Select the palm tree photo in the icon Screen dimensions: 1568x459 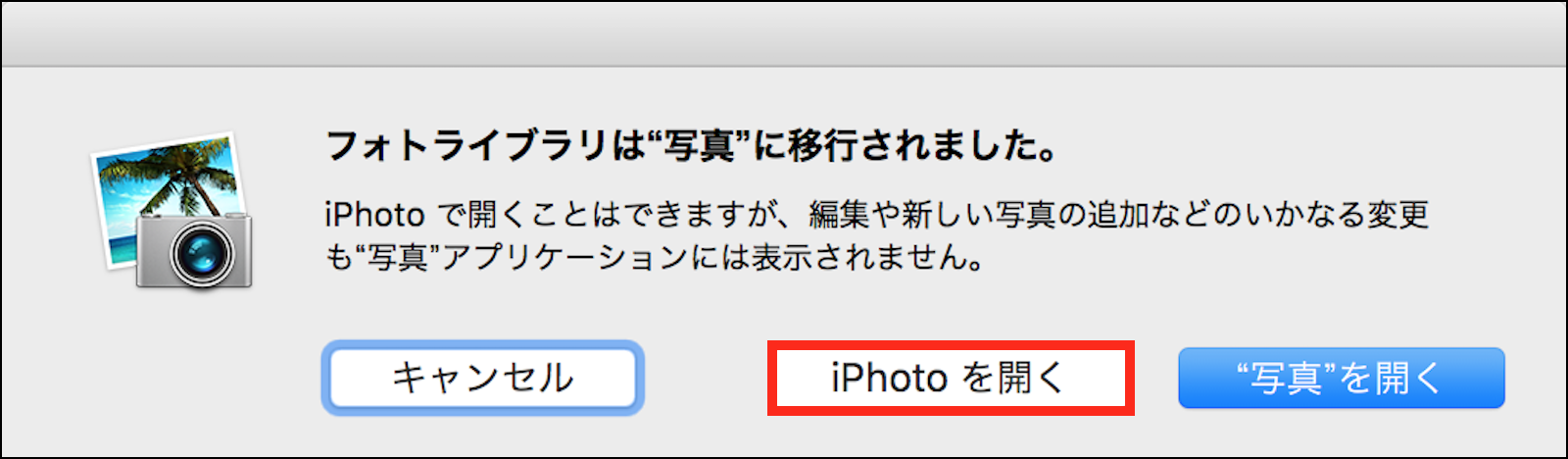pyautogui.click(x=169, y=192)
